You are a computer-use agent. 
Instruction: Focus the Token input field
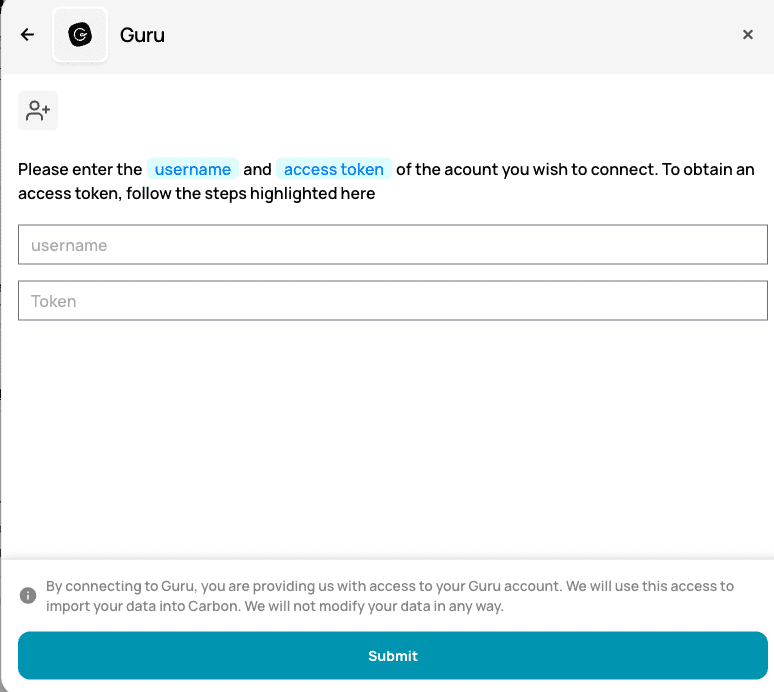(392, 301)
